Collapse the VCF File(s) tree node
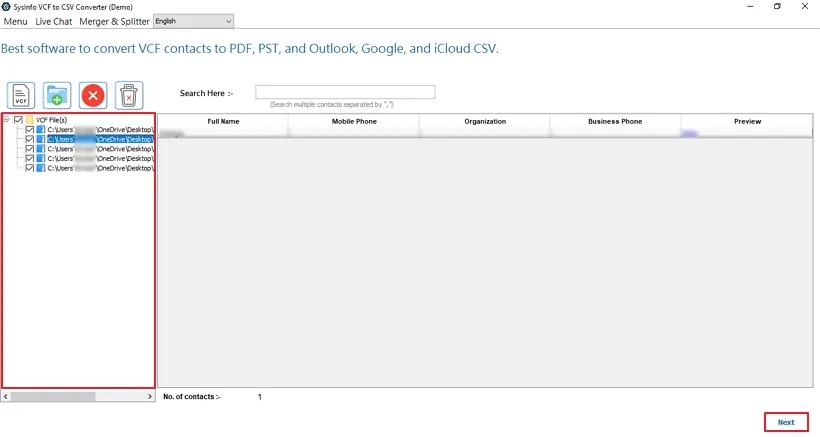The width and height of the screenshot is (820, 437). tap(6, 120)
